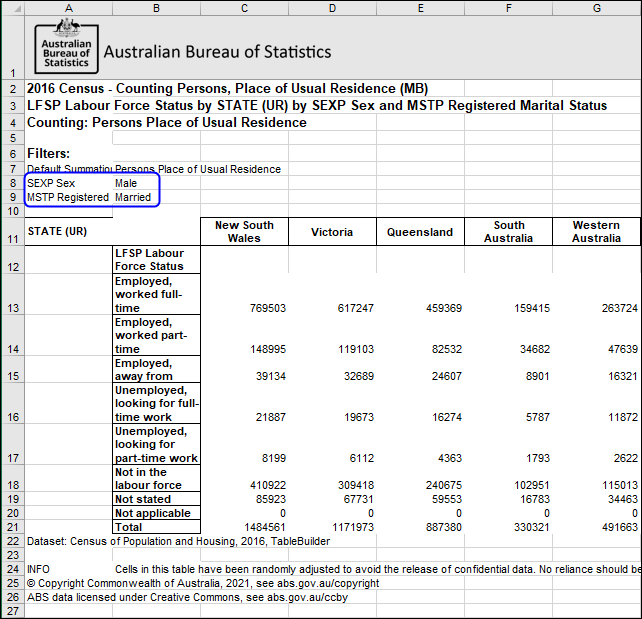The image size is (642, 619).
Task: Click cell value 5787
Action: tap(538, 417)
